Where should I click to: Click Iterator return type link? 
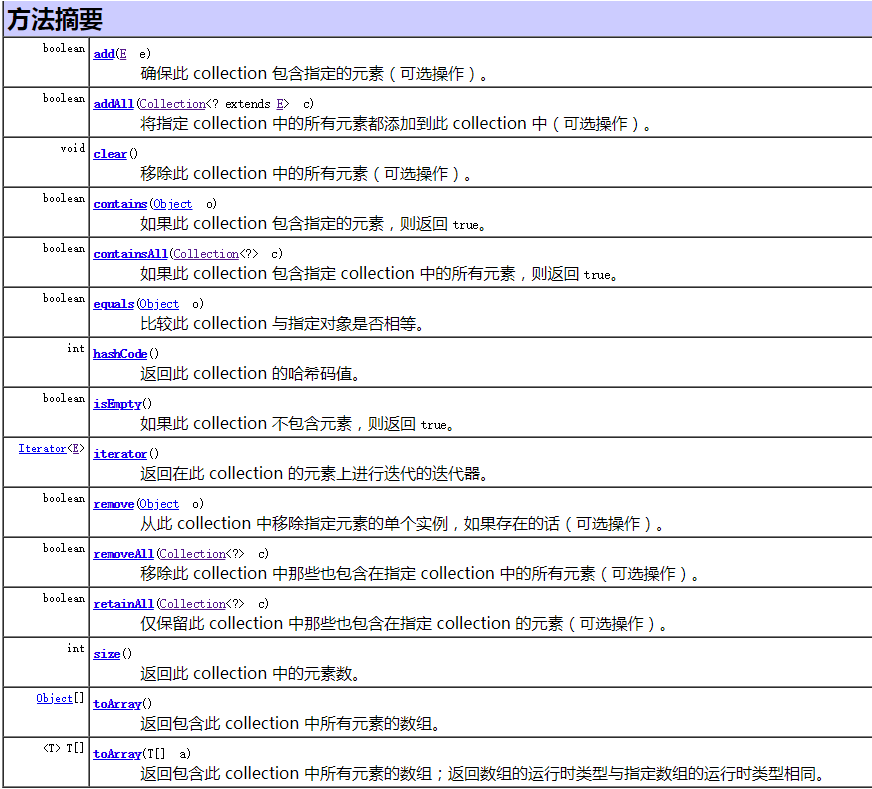click(x=42, y=448)
